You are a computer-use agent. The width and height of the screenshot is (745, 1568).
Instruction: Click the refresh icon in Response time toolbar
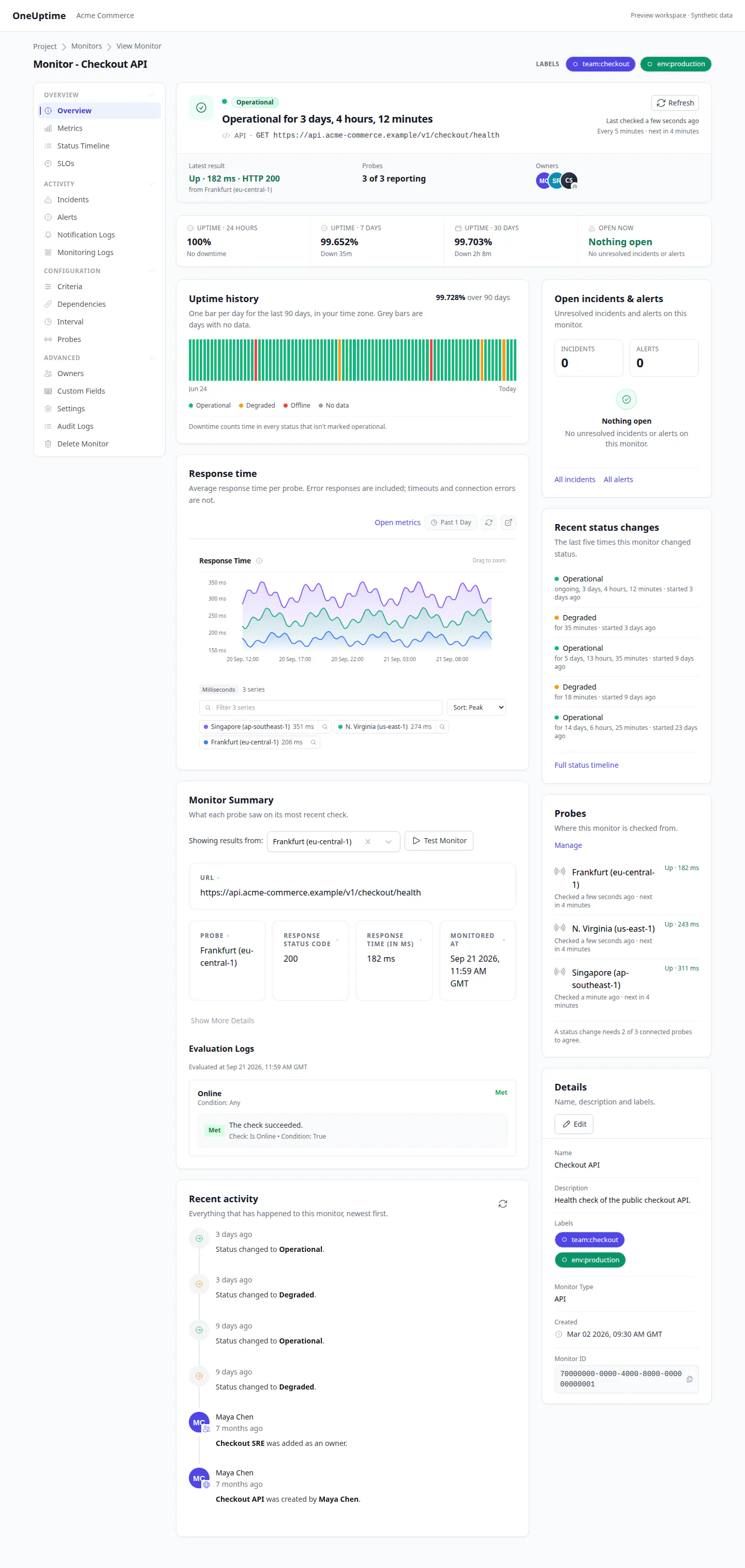coord(488,522)
